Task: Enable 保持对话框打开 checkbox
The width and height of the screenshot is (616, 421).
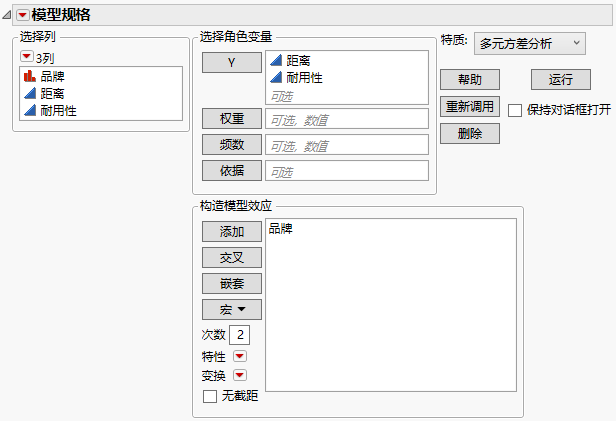Action: 515,110
